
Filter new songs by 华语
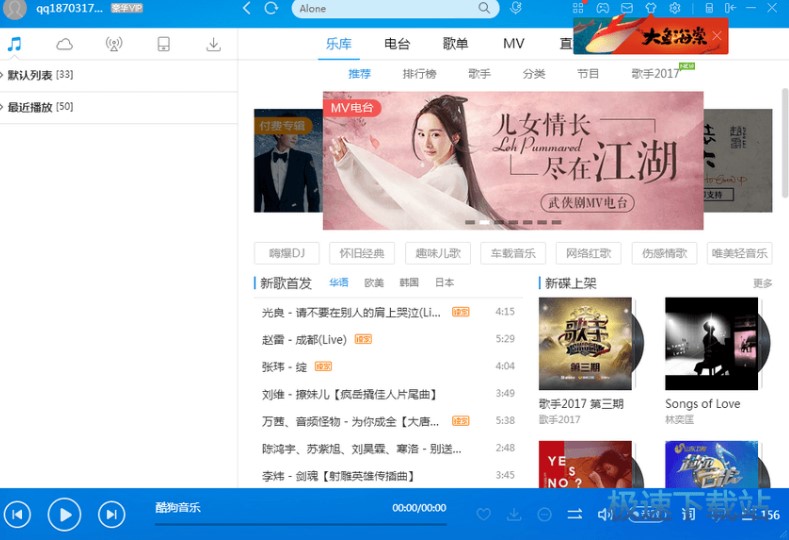pos(339,283)
